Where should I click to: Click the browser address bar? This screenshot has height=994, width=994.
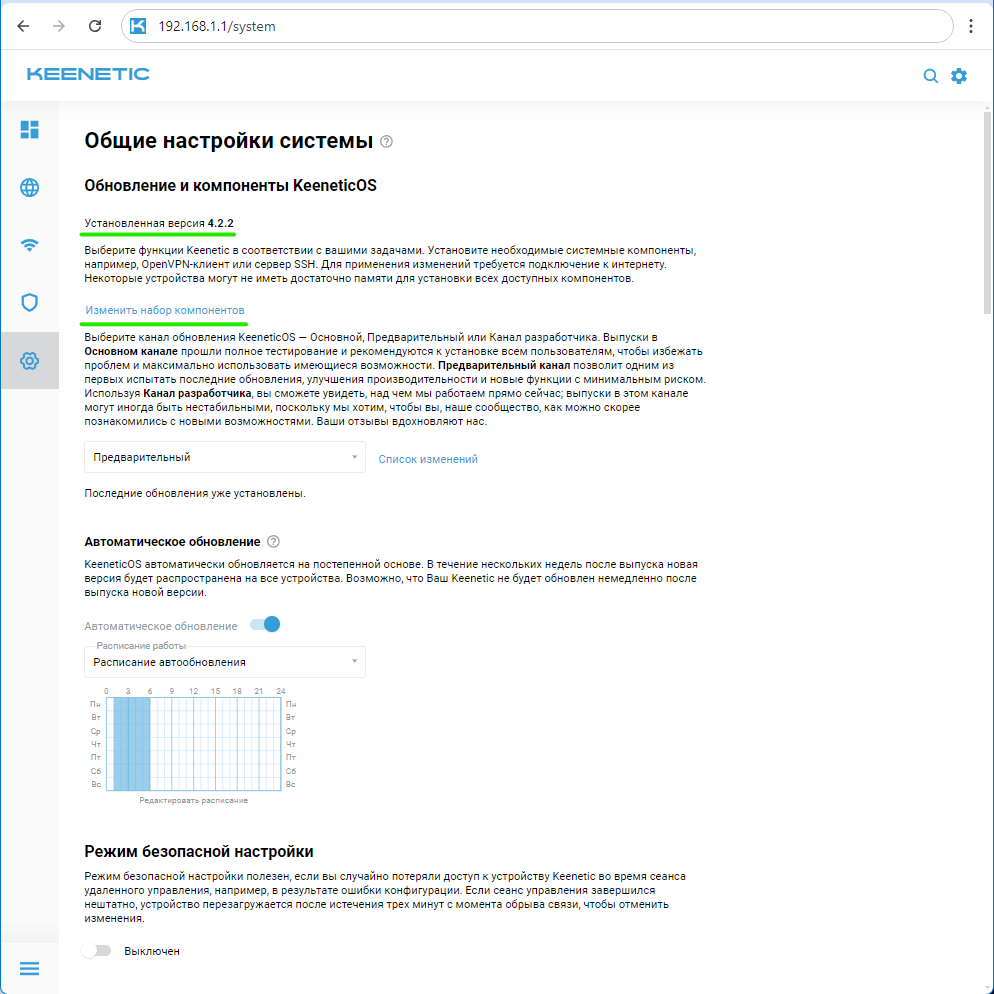540,27
